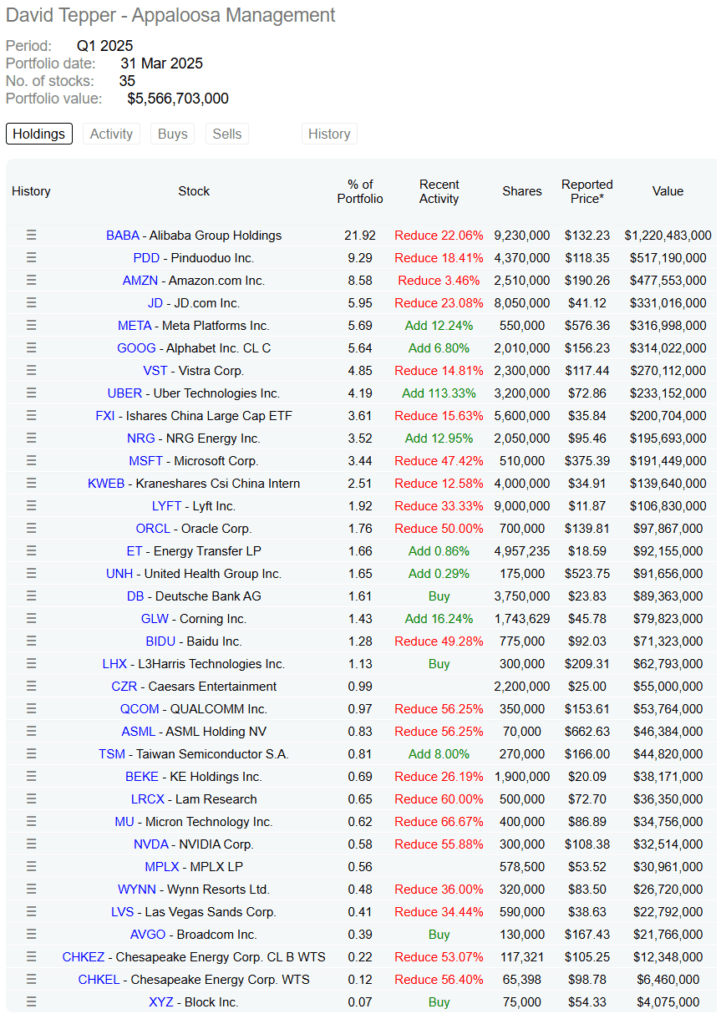Open the AVGO ticker link
The height and width of the screenshot is (1024, 721).
(148, 934)
